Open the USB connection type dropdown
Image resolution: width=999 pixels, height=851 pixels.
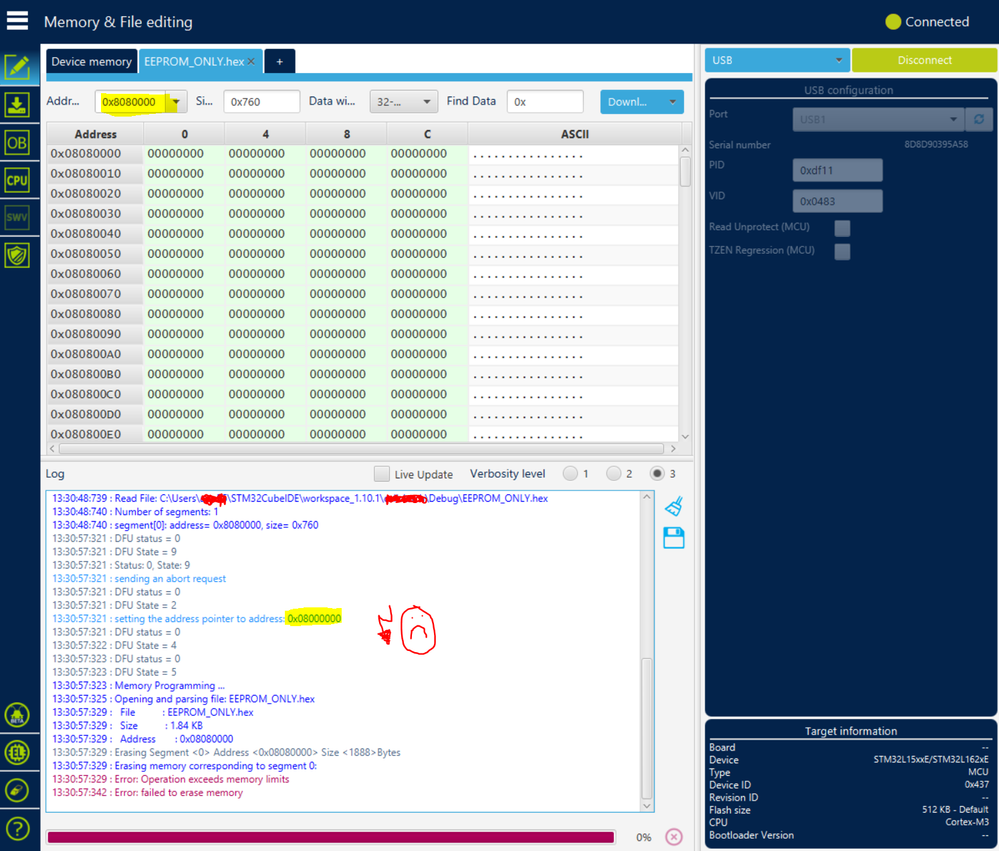pyautogui.click(x=777, y=60)
